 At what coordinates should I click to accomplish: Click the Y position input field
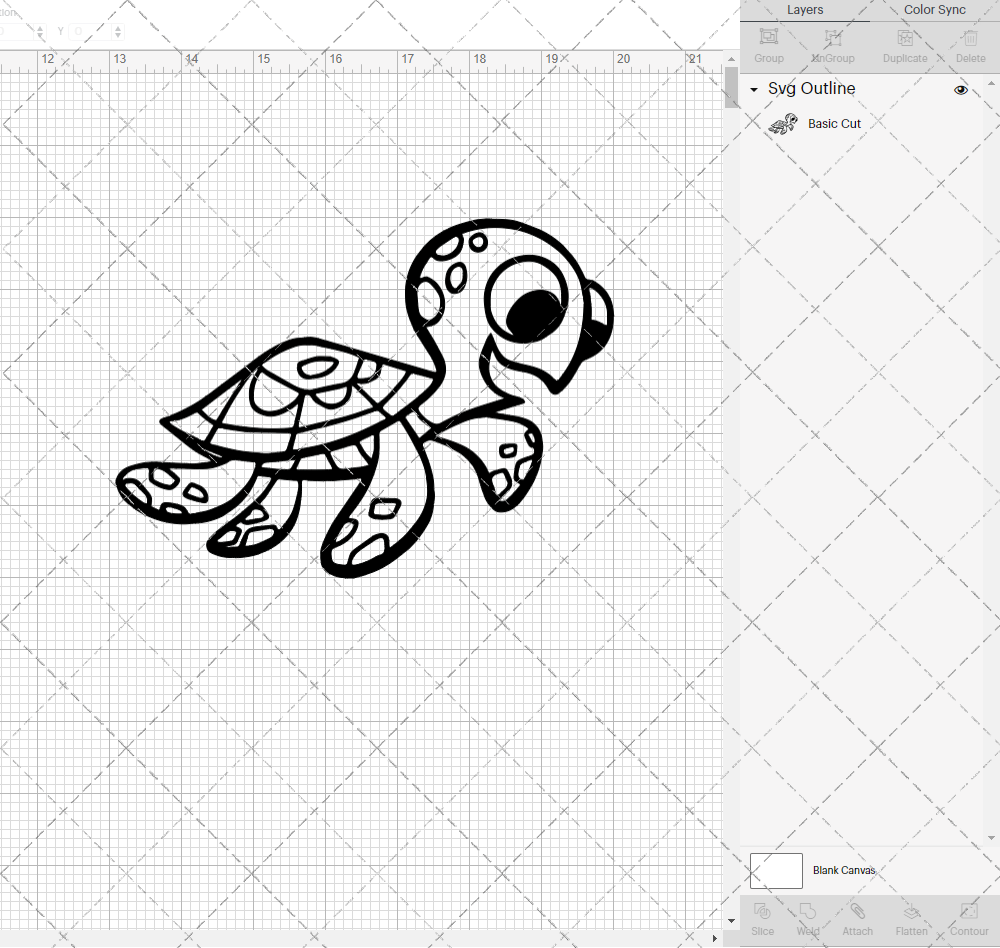[x=91, y=31]
